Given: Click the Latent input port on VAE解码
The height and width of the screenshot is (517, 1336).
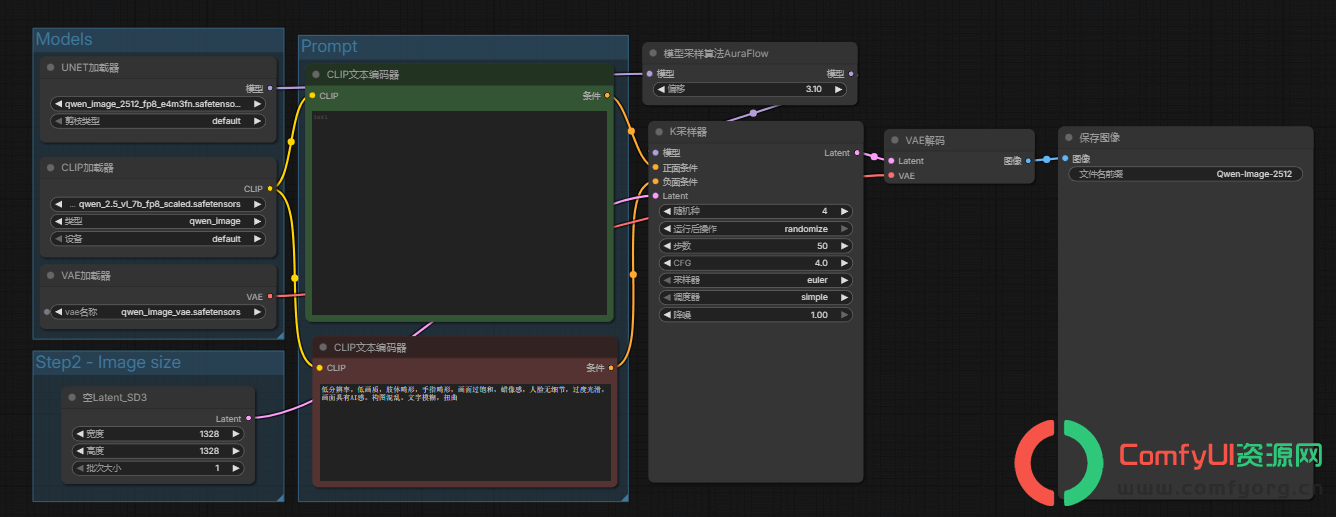Looking at the screenshot, I should click(891, 161).
